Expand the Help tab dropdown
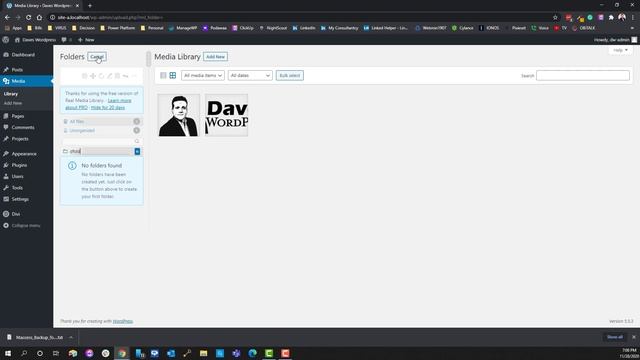Viewport: 640px width, 360px height. click(x=620, y=50)
